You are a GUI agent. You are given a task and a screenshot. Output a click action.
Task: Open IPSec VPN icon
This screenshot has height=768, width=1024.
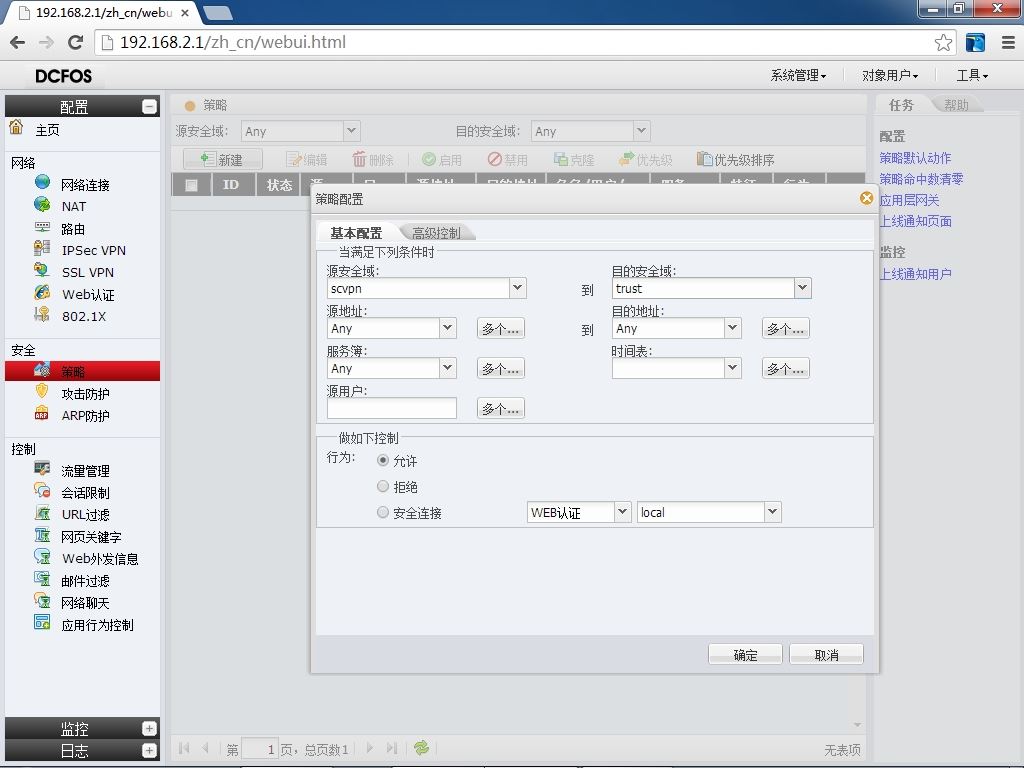(42, 248)
